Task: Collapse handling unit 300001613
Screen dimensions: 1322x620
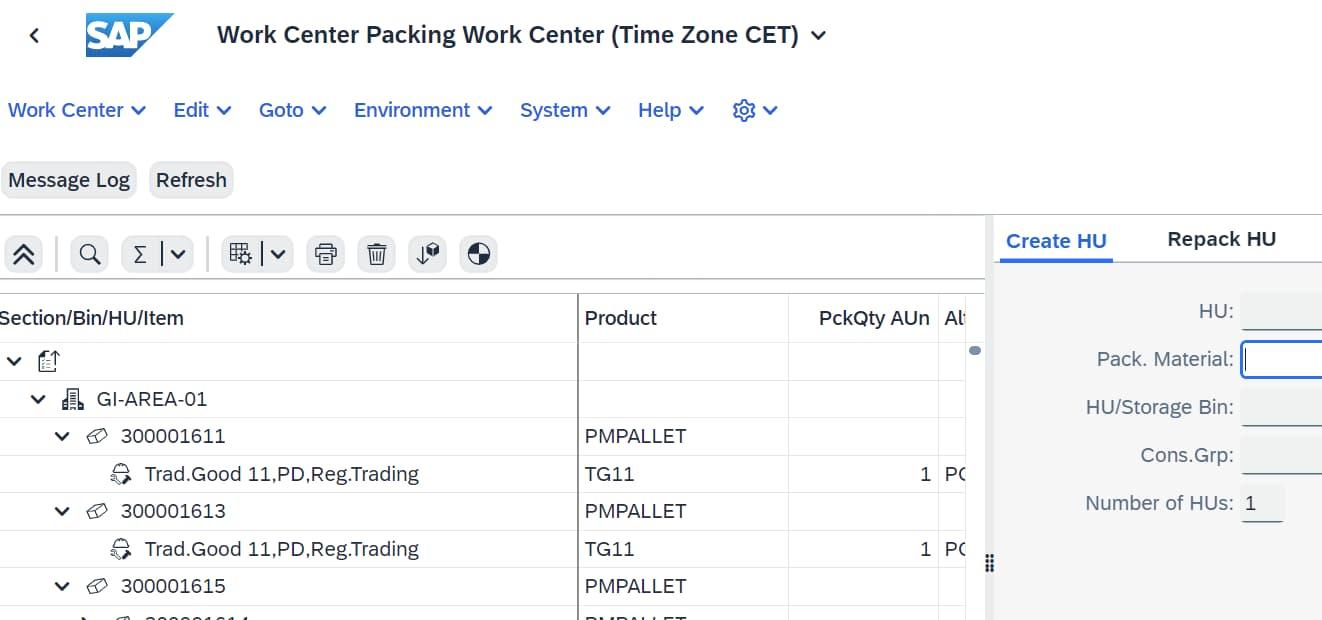Action: point(62,512)
